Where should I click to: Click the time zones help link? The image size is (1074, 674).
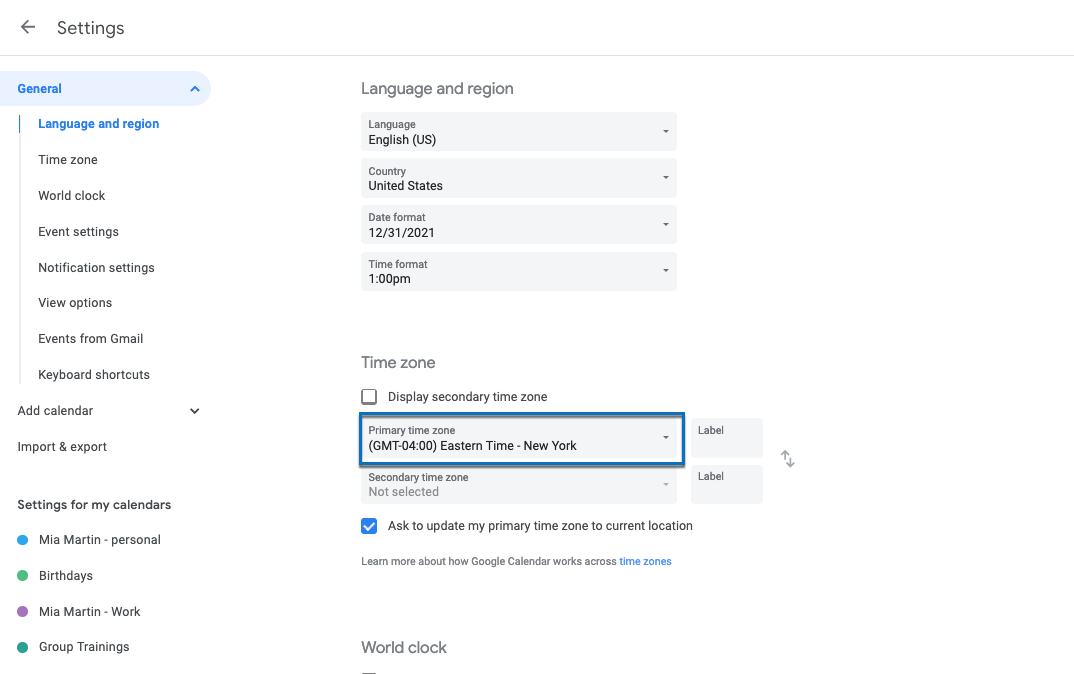click(645, 562)
